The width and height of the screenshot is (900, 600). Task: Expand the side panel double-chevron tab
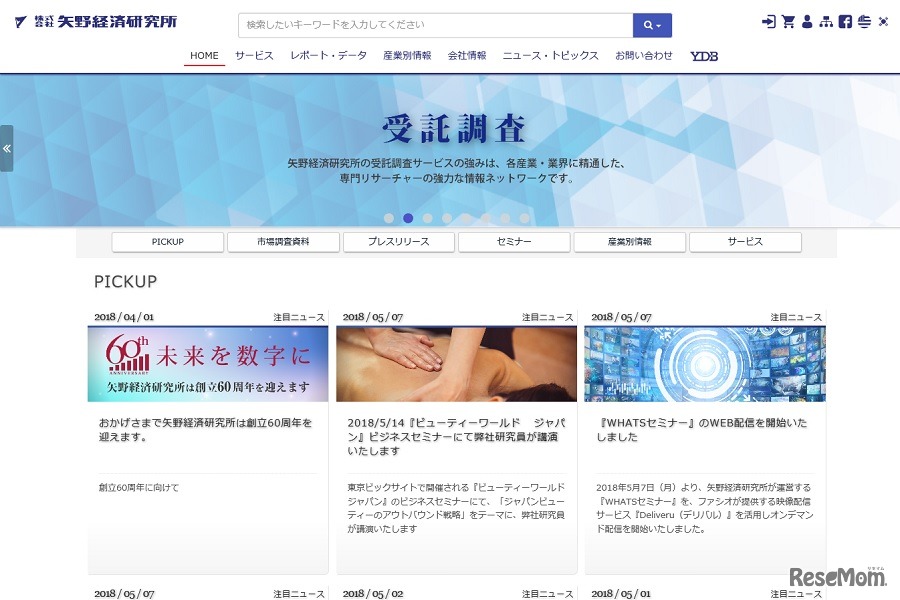click(x=6, y=148)
